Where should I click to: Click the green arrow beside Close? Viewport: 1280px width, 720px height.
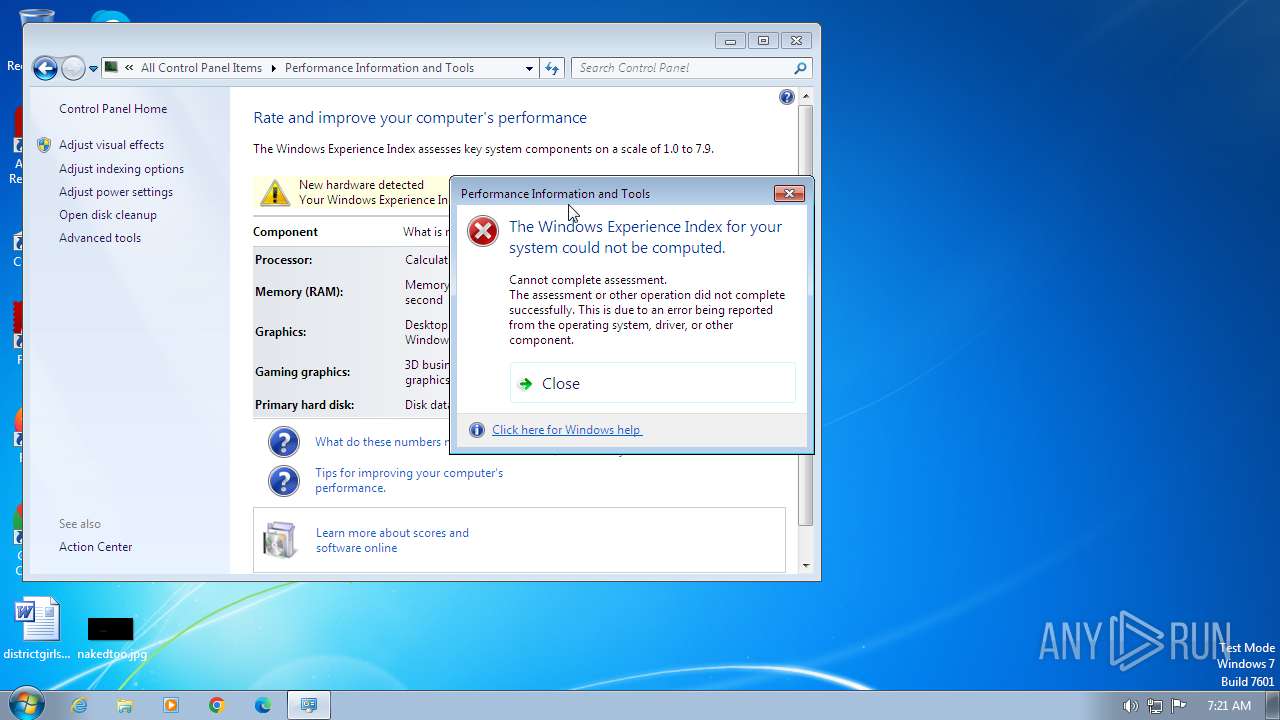click(526, 384)
